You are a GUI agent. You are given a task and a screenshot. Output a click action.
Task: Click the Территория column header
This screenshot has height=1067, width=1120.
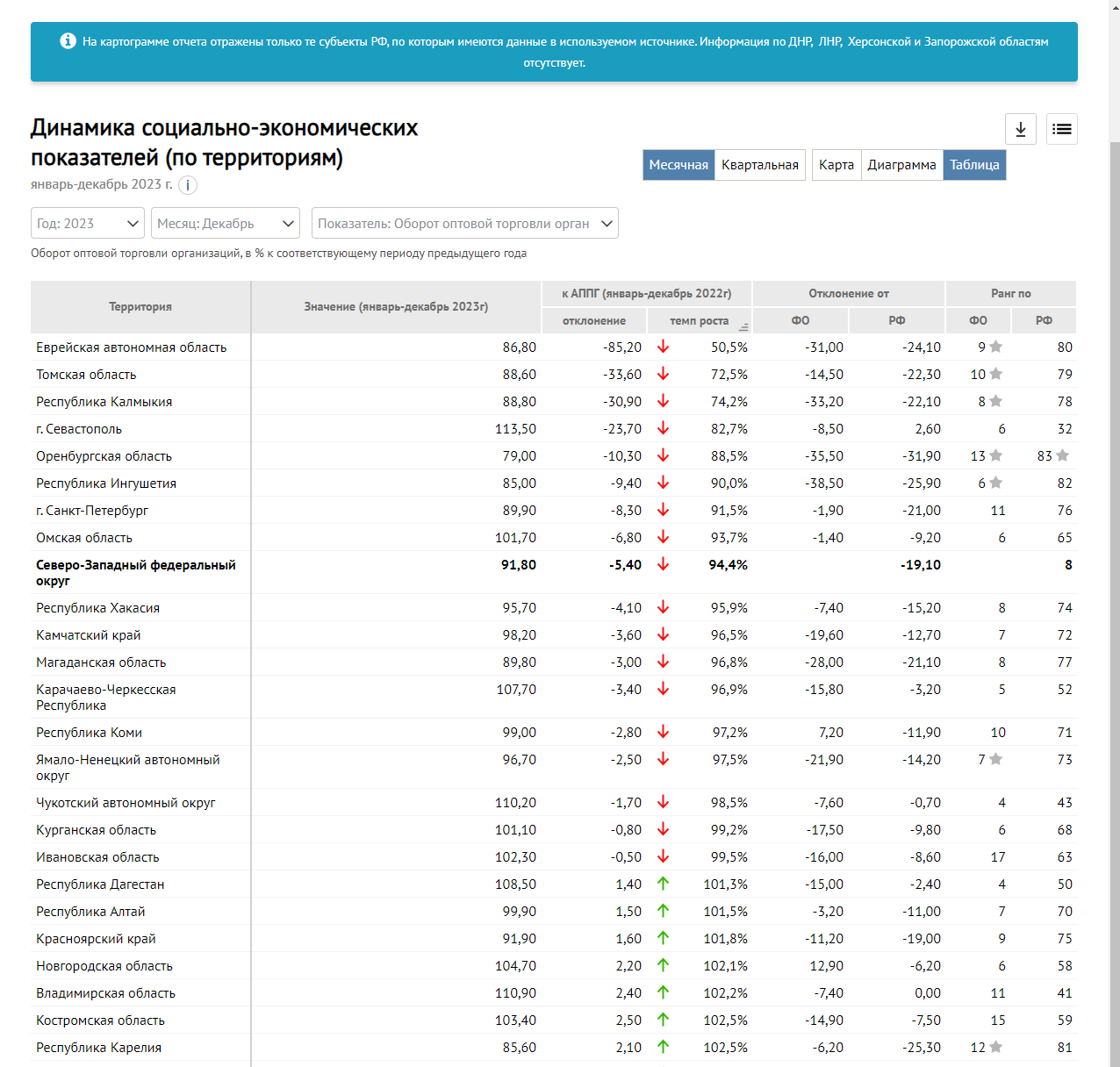pos(140,307)
